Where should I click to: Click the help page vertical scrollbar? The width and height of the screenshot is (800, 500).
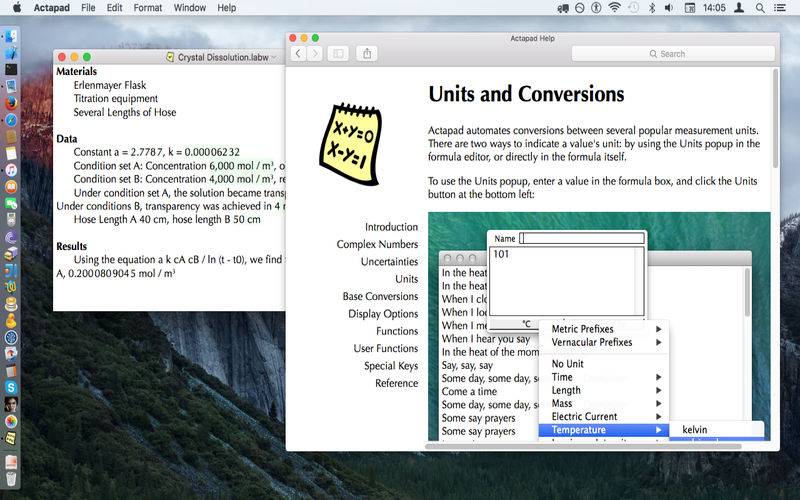775,118
